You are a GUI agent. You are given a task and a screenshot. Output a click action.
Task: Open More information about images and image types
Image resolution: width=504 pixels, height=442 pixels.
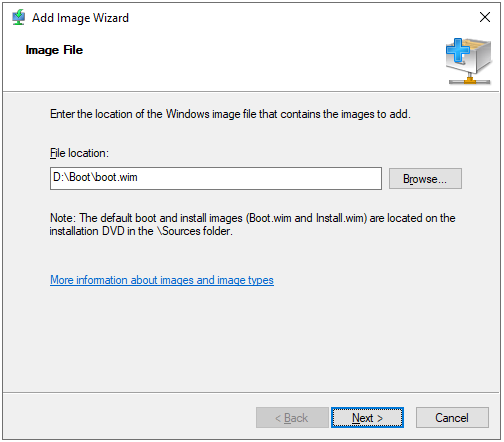[x=162, y=280]
